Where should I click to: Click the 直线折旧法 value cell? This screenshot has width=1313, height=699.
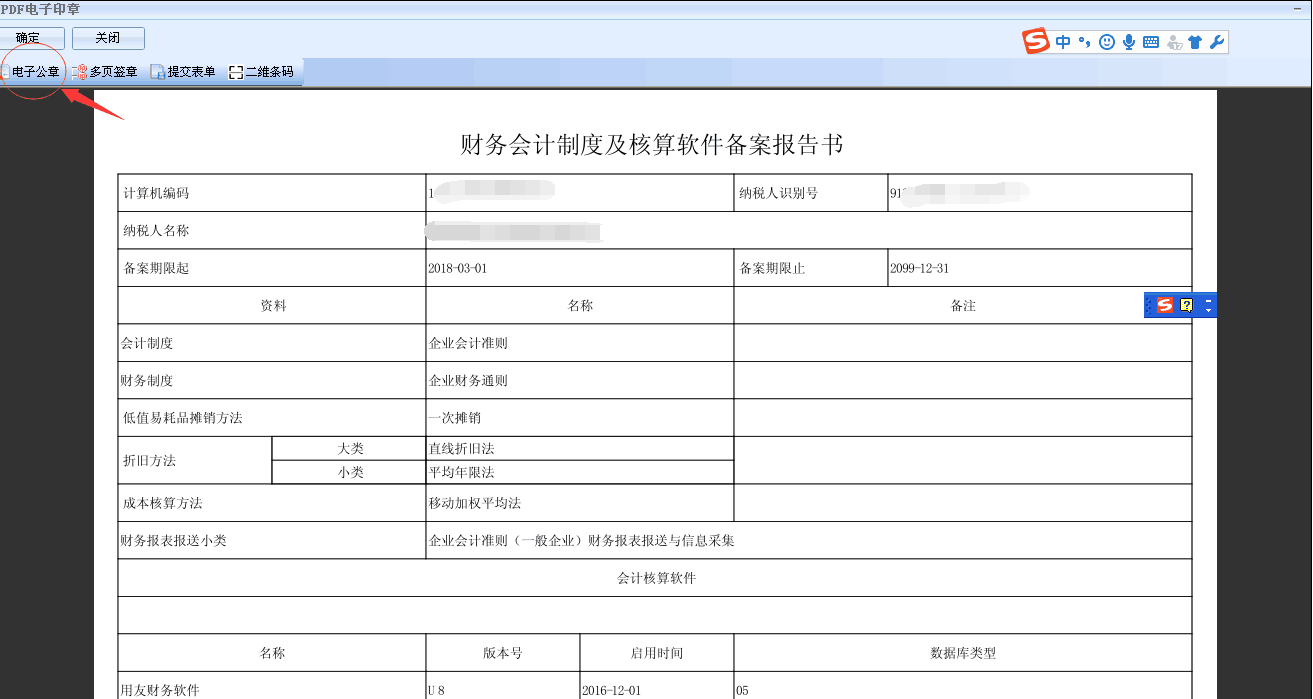click(x=580, y=449)
